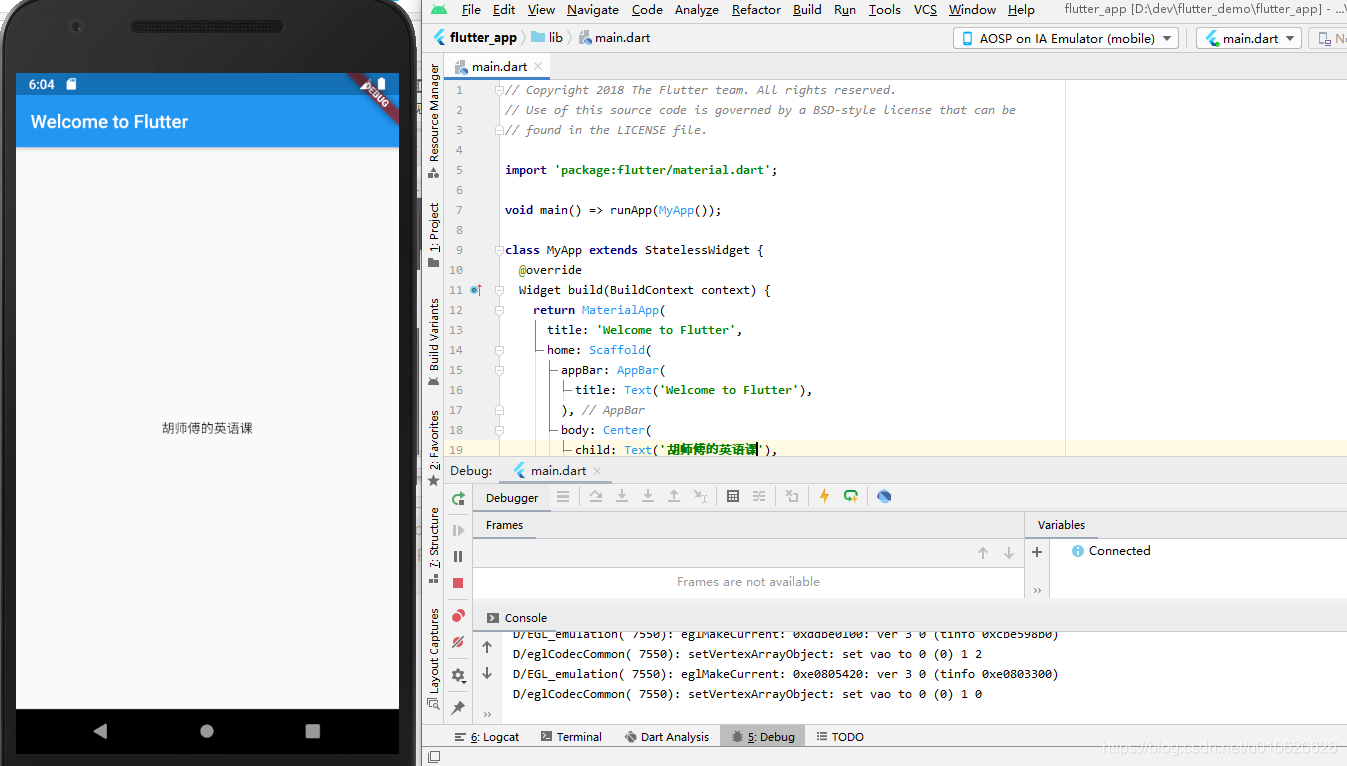Click the Resume Program icon

458,530
